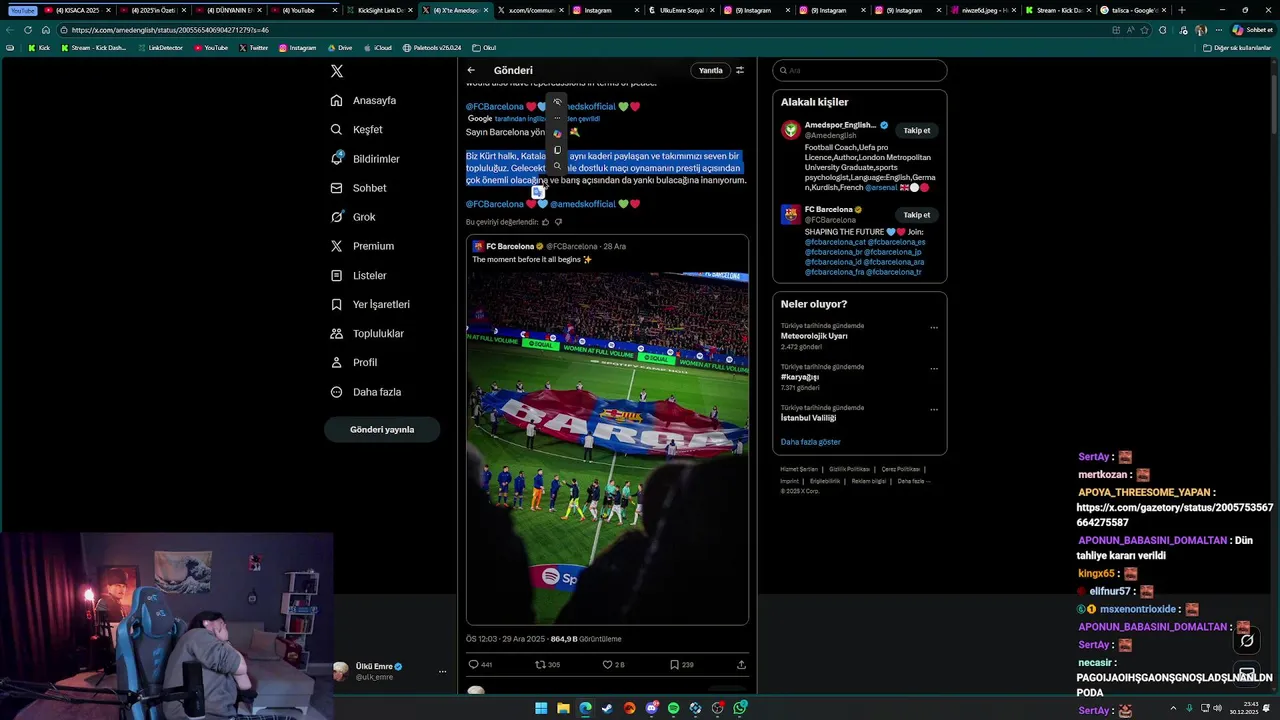Expand Diğer sık kullanılanlar bookmarks folder

point(1237,48)
